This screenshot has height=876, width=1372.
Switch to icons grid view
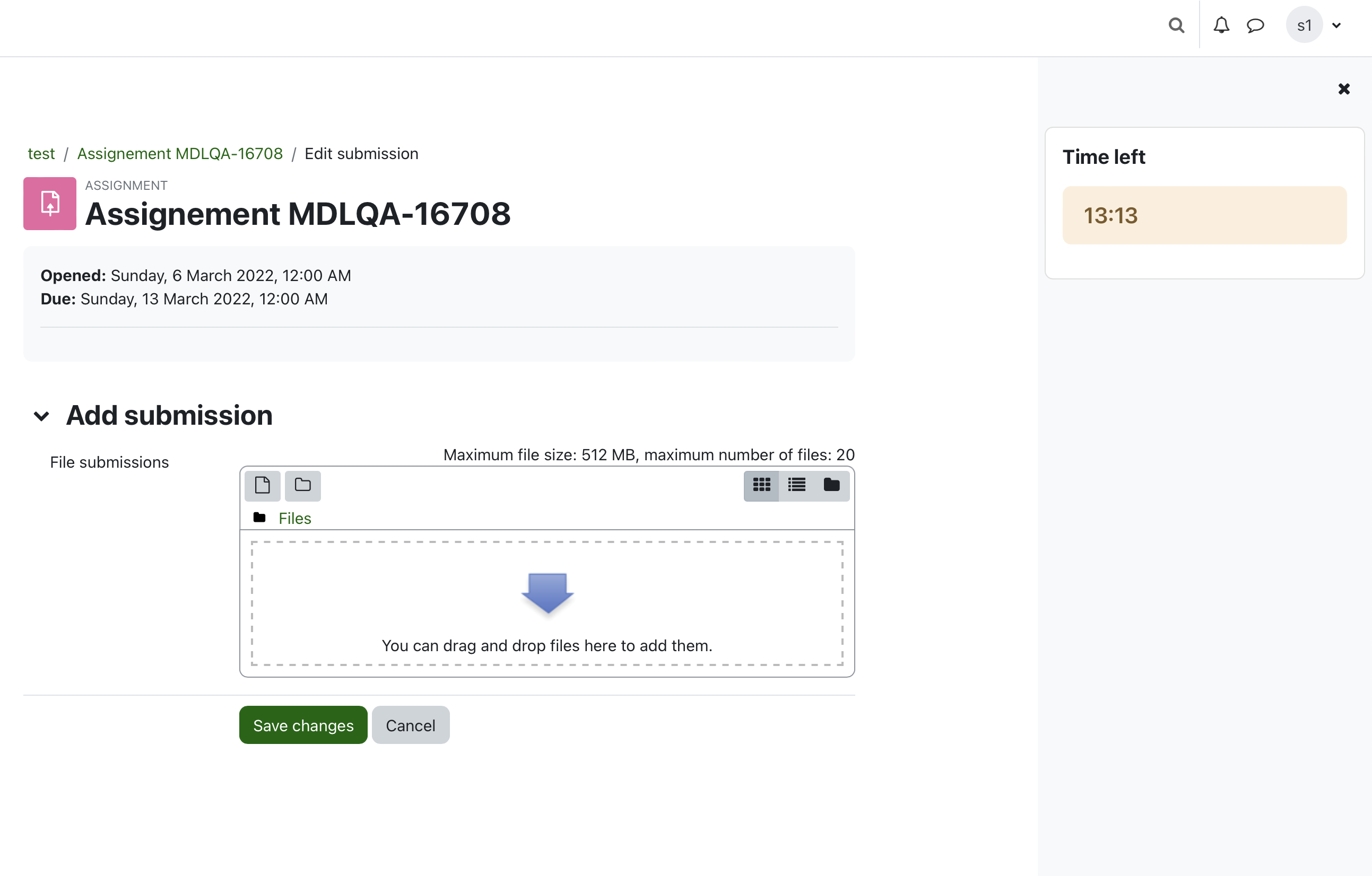click(x=761, y=485)
